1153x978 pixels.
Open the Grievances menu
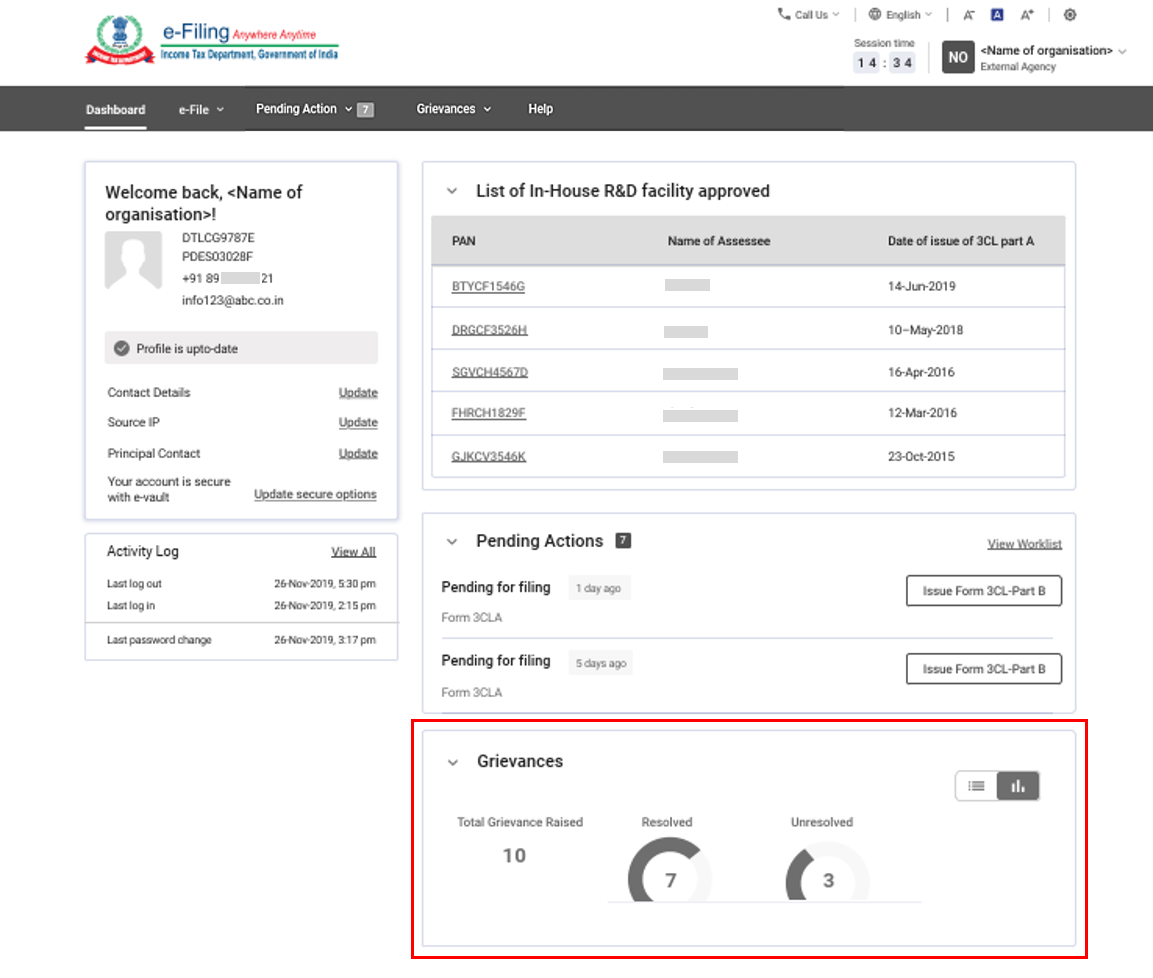[447, 109]
